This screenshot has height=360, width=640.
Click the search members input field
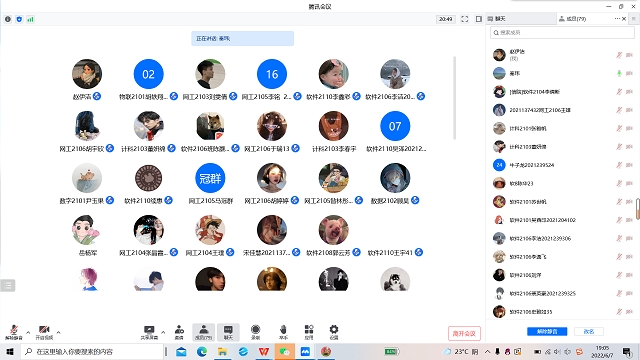click(562, 33)
